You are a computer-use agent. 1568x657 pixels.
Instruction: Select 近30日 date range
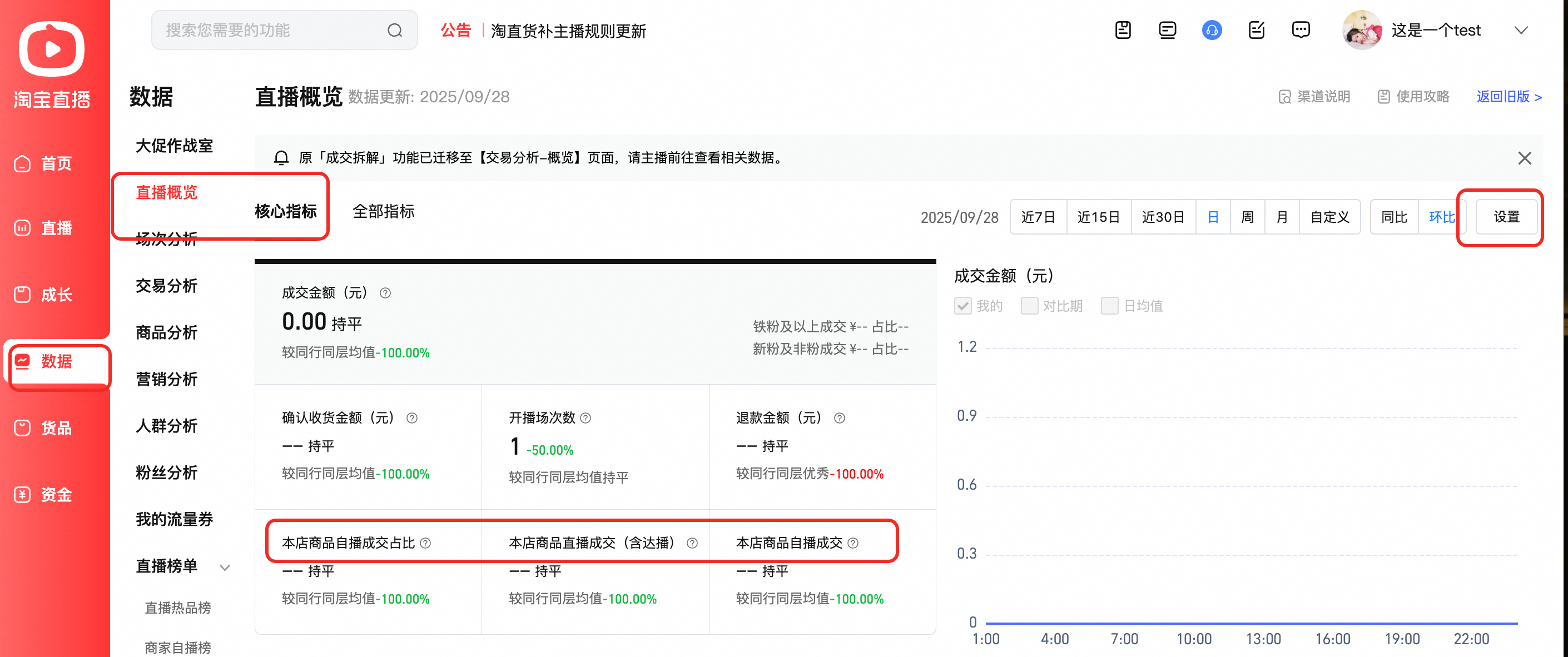pyautogui.click(x=1163, y=217)
